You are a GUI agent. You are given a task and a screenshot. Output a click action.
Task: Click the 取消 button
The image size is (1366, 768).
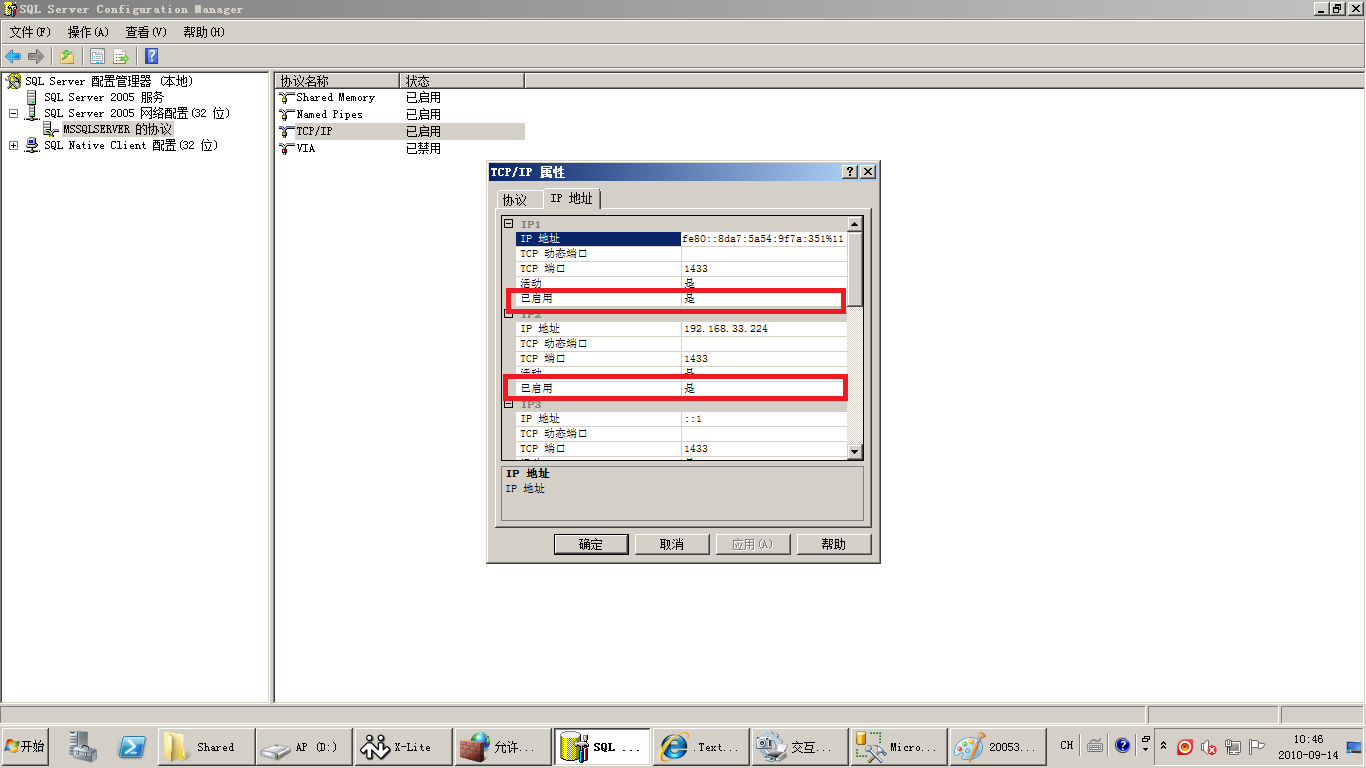pos(672,544)
